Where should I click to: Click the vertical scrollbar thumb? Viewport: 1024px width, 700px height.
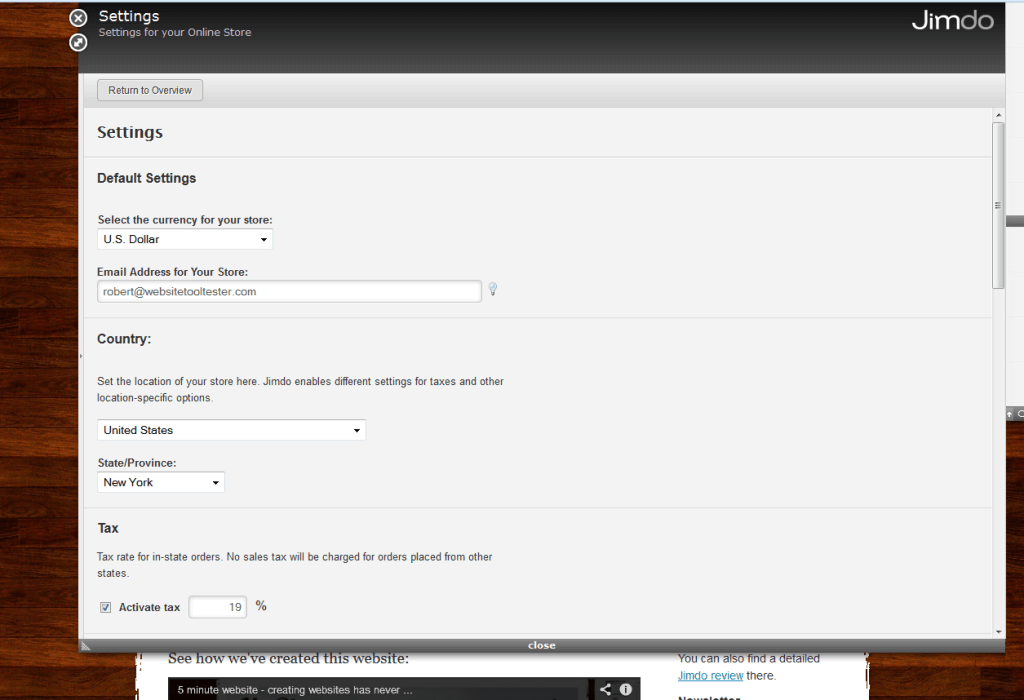(x=998, y=205)
